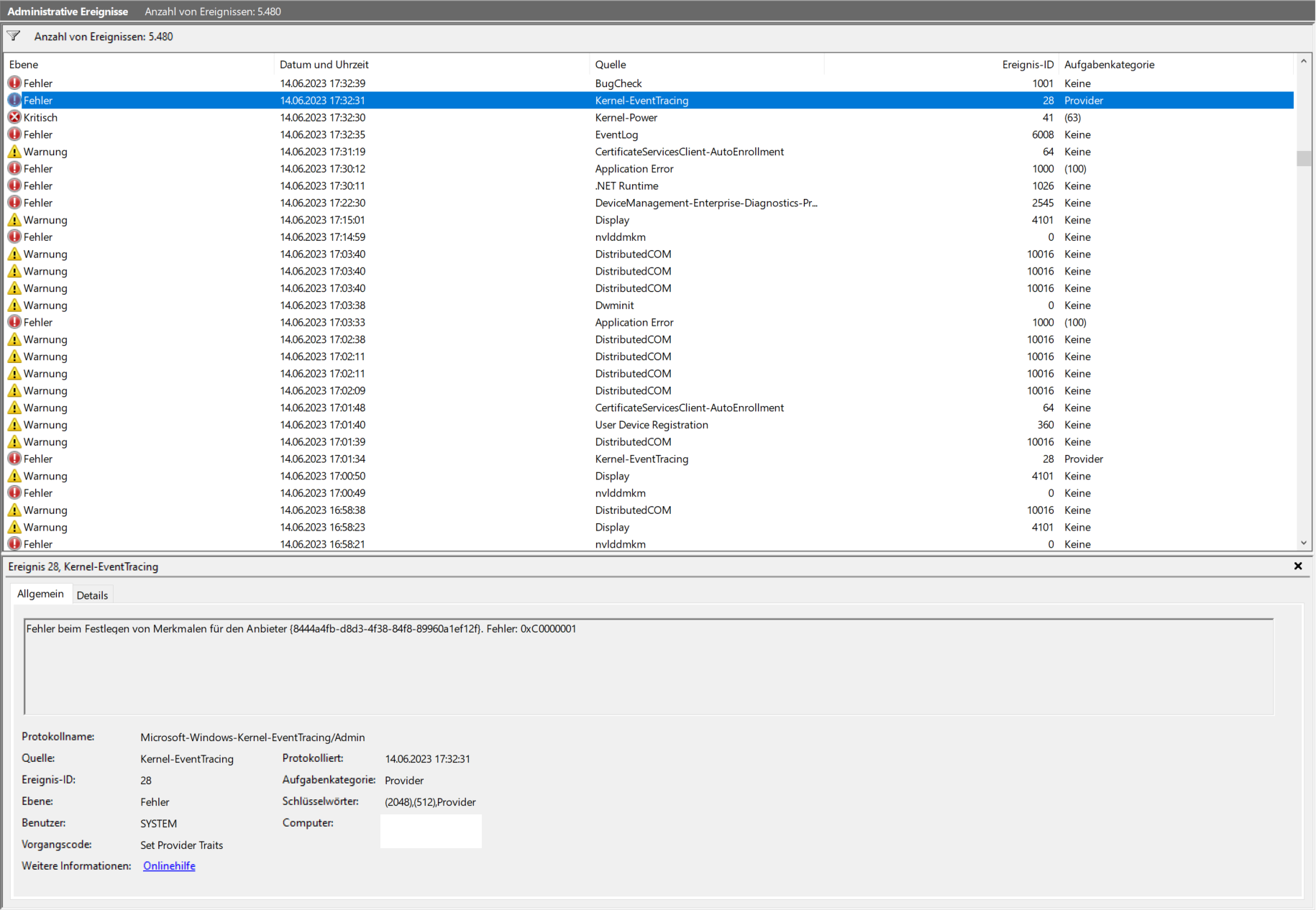
Task: Click the warning icon of the 17:01:39 DistributedCOM row
Action: pyautogui.click(x=14, y=442)
